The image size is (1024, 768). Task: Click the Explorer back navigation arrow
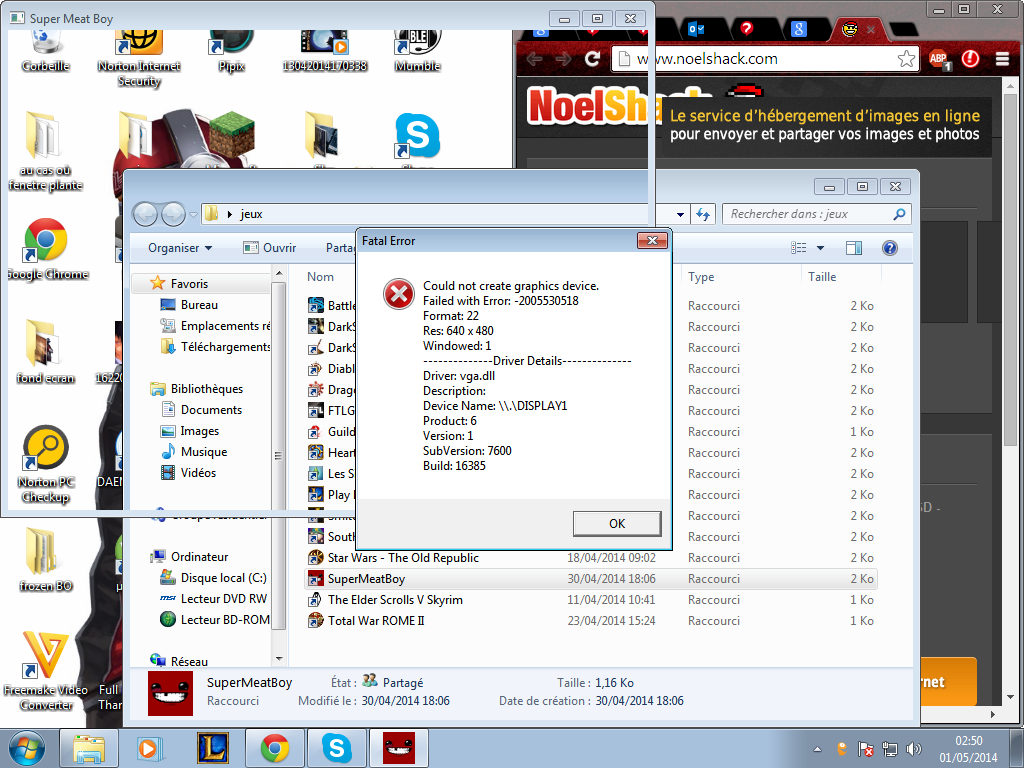(145, 214)
